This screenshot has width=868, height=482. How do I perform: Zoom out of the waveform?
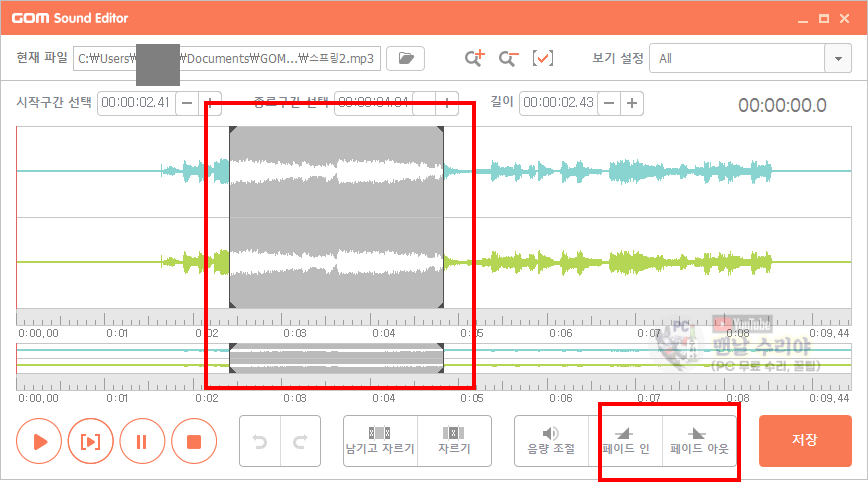[x=508, y=58]
